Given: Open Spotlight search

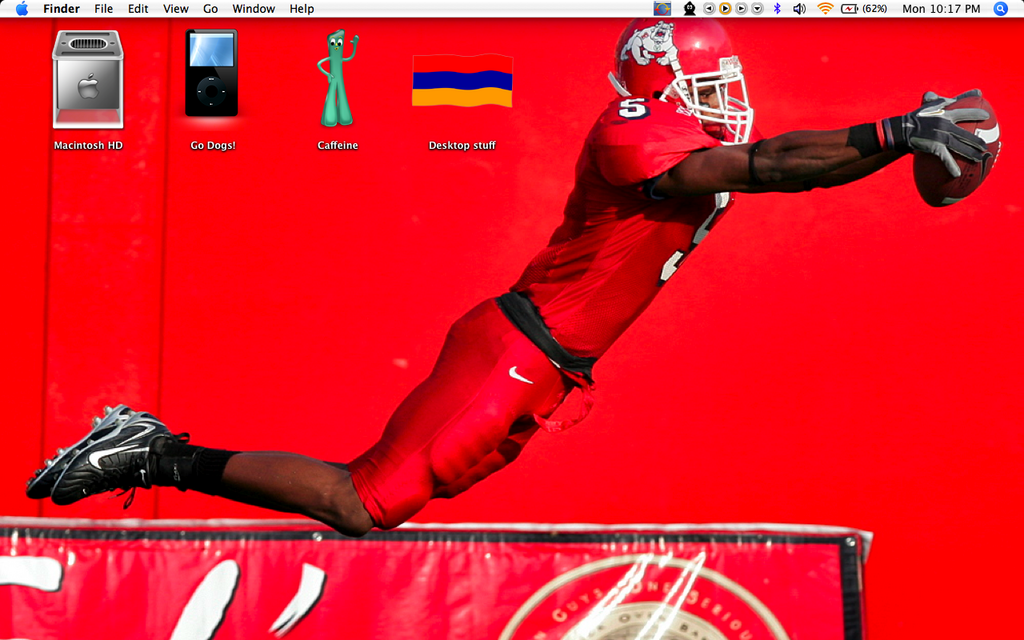Looking at the screenshot, I should pyautogui.click(x=1000, y=8).
